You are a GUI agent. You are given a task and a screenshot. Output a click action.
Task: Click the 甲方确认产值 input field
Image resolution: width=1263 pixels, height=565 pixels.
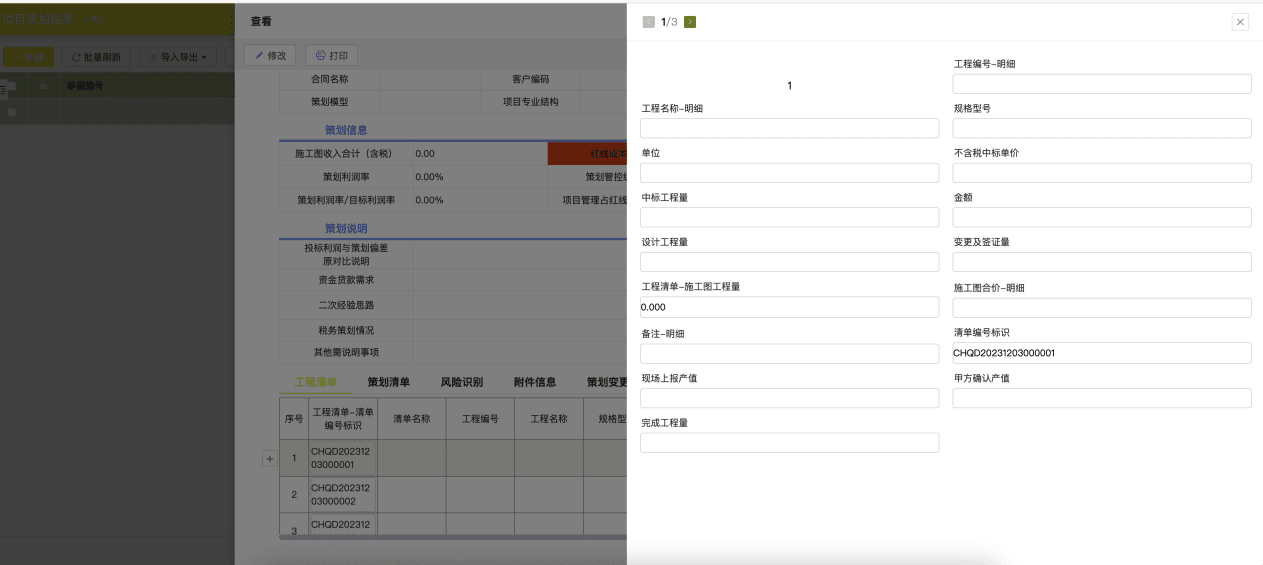pos(1102,398)
